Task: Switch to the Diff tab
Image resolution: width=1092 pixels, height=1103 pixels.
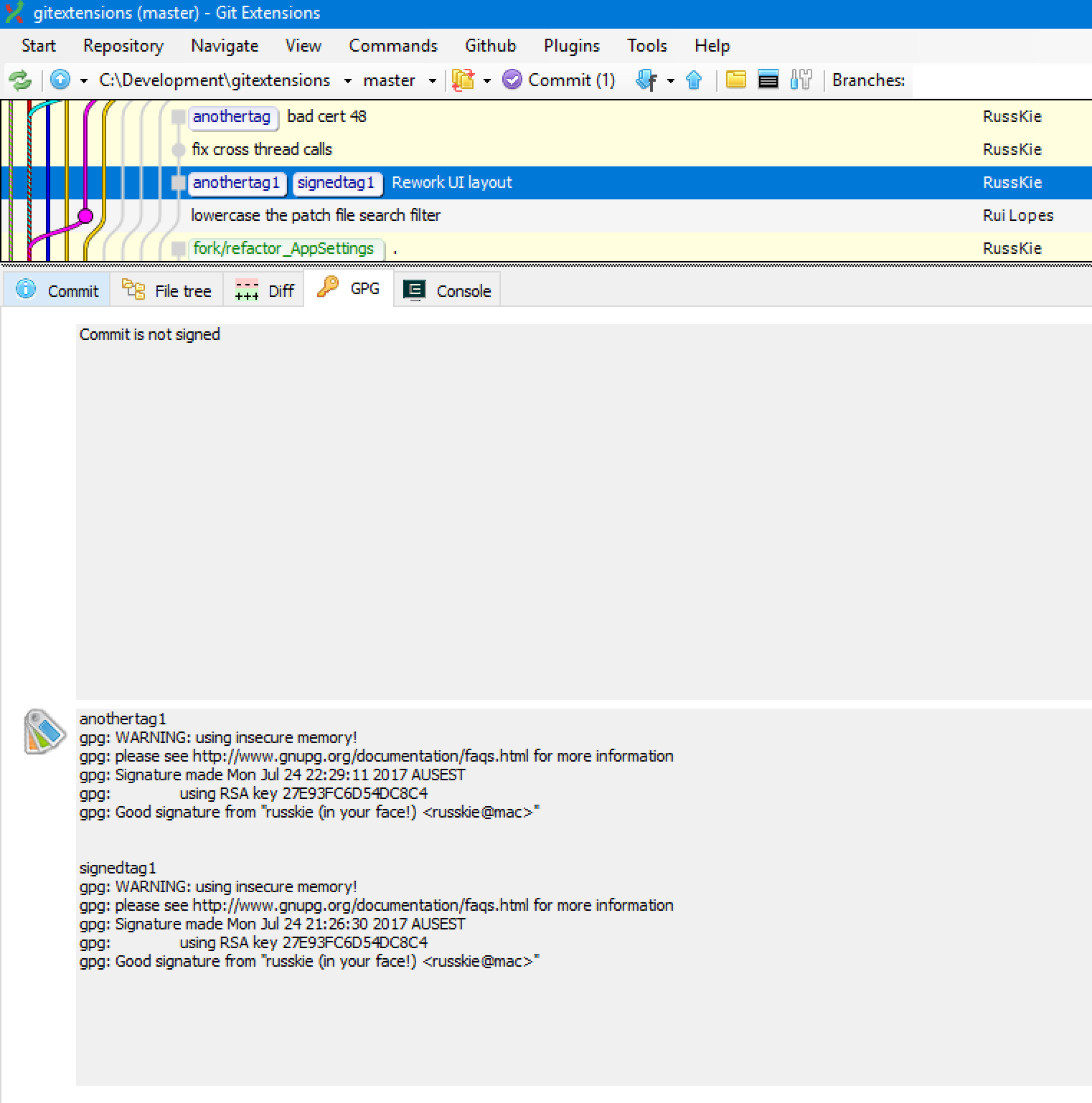Action: [x=264, y=290]
